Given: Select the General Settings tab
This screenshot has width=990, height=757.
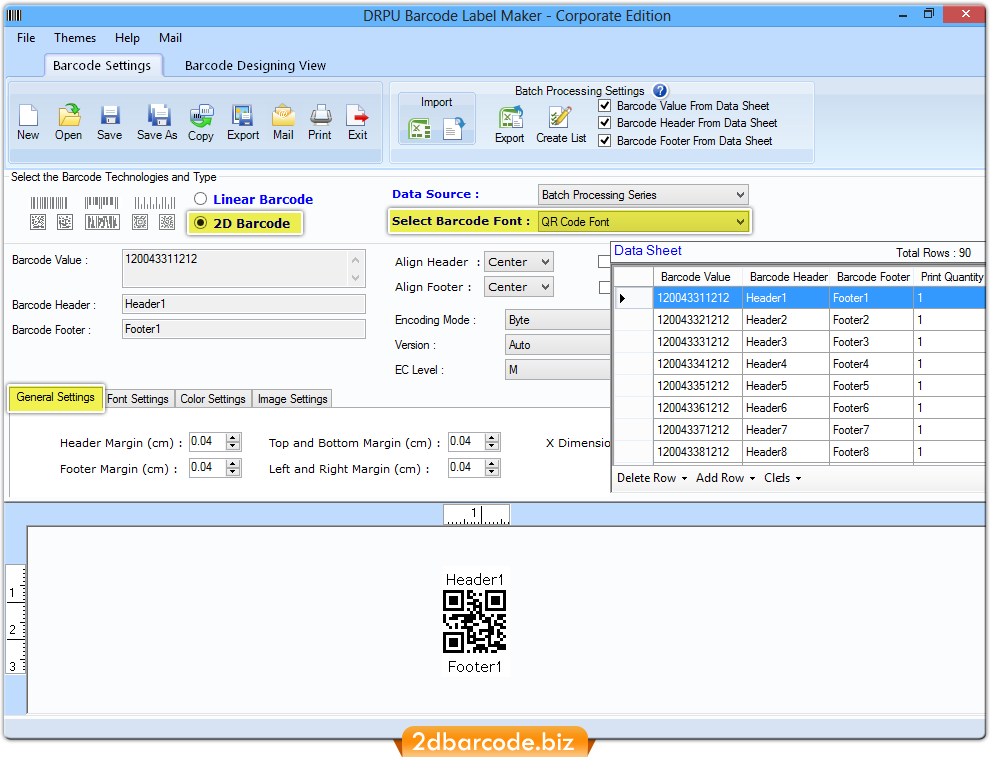Looking at the screenshot, I should pos(56,397).
